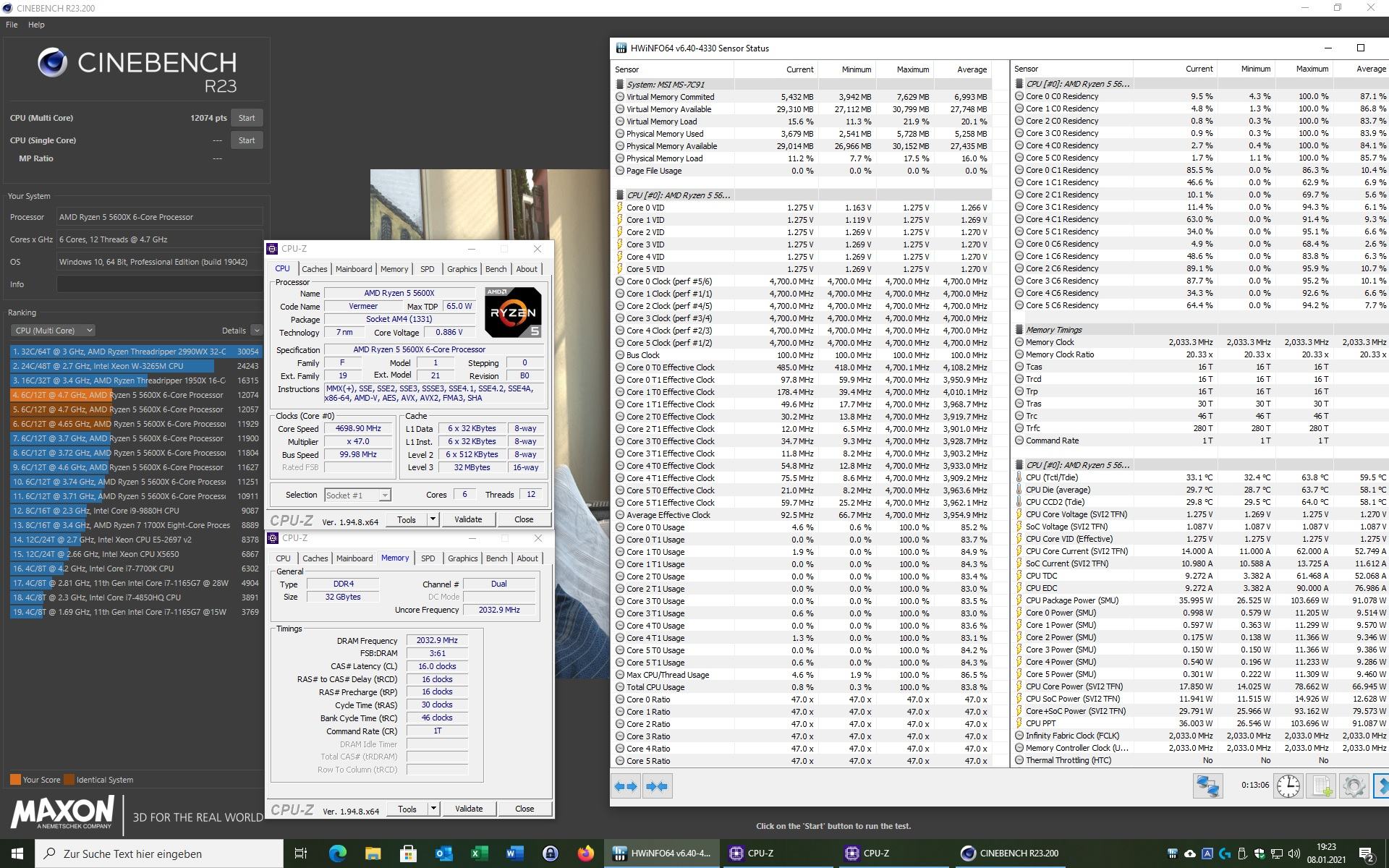The width and height of the screenshot is (1389, 868).
Task: Click Validate in lower CPU-Z window
Action: 469,809
